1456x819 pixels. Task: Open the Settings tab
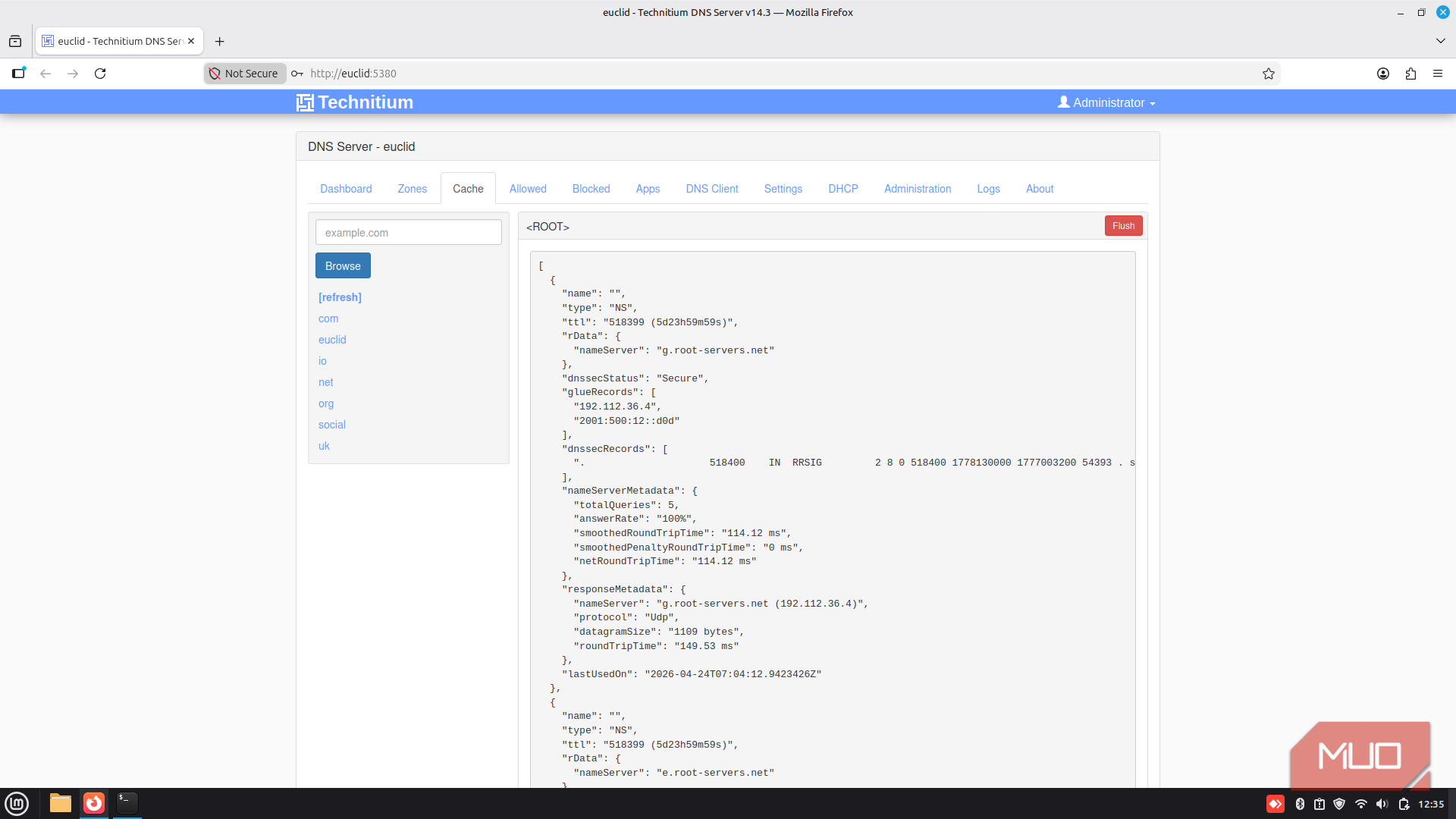[783, 189]
